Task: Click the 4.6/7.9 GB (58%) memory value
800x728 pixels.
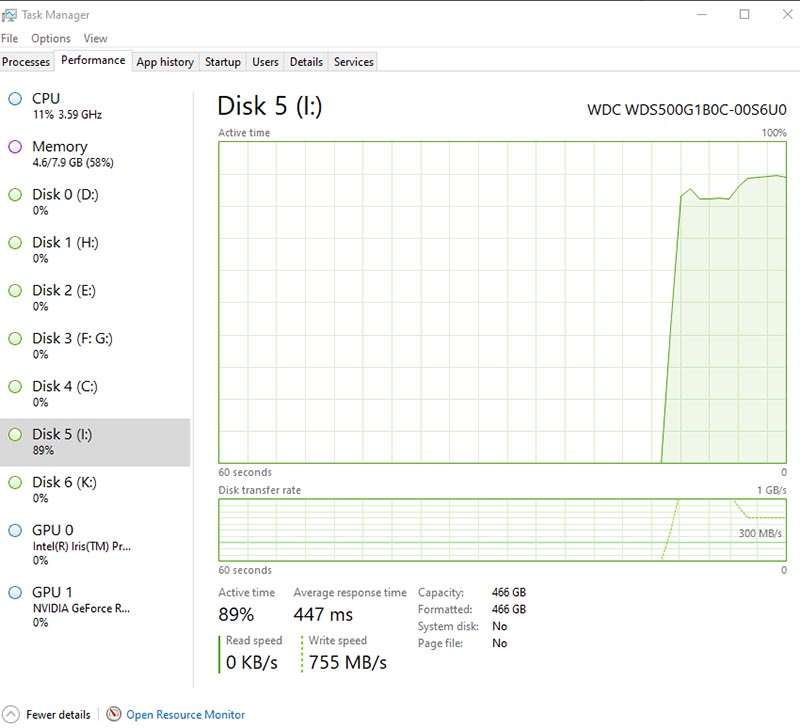Action: click(73, 163)
